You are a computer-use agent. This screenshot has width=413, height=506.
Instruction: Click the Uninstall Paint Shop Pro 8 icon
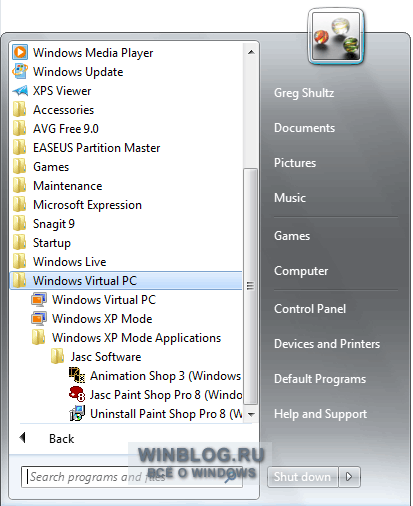77,413
